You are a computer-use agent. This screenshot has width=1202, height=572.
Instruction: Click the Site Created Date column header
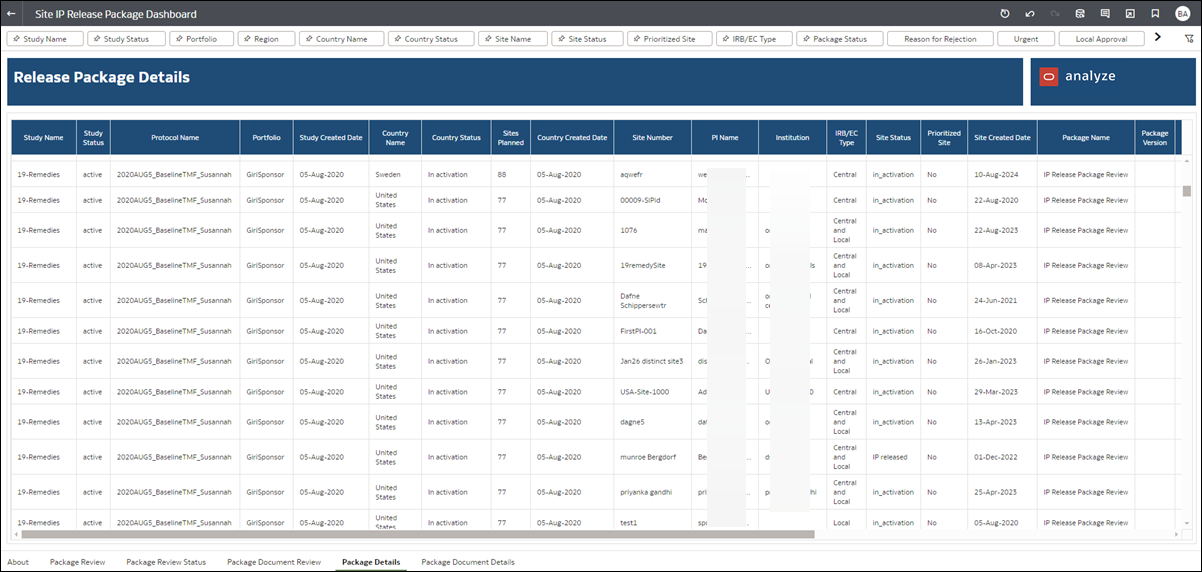[x=1002, y=138]
